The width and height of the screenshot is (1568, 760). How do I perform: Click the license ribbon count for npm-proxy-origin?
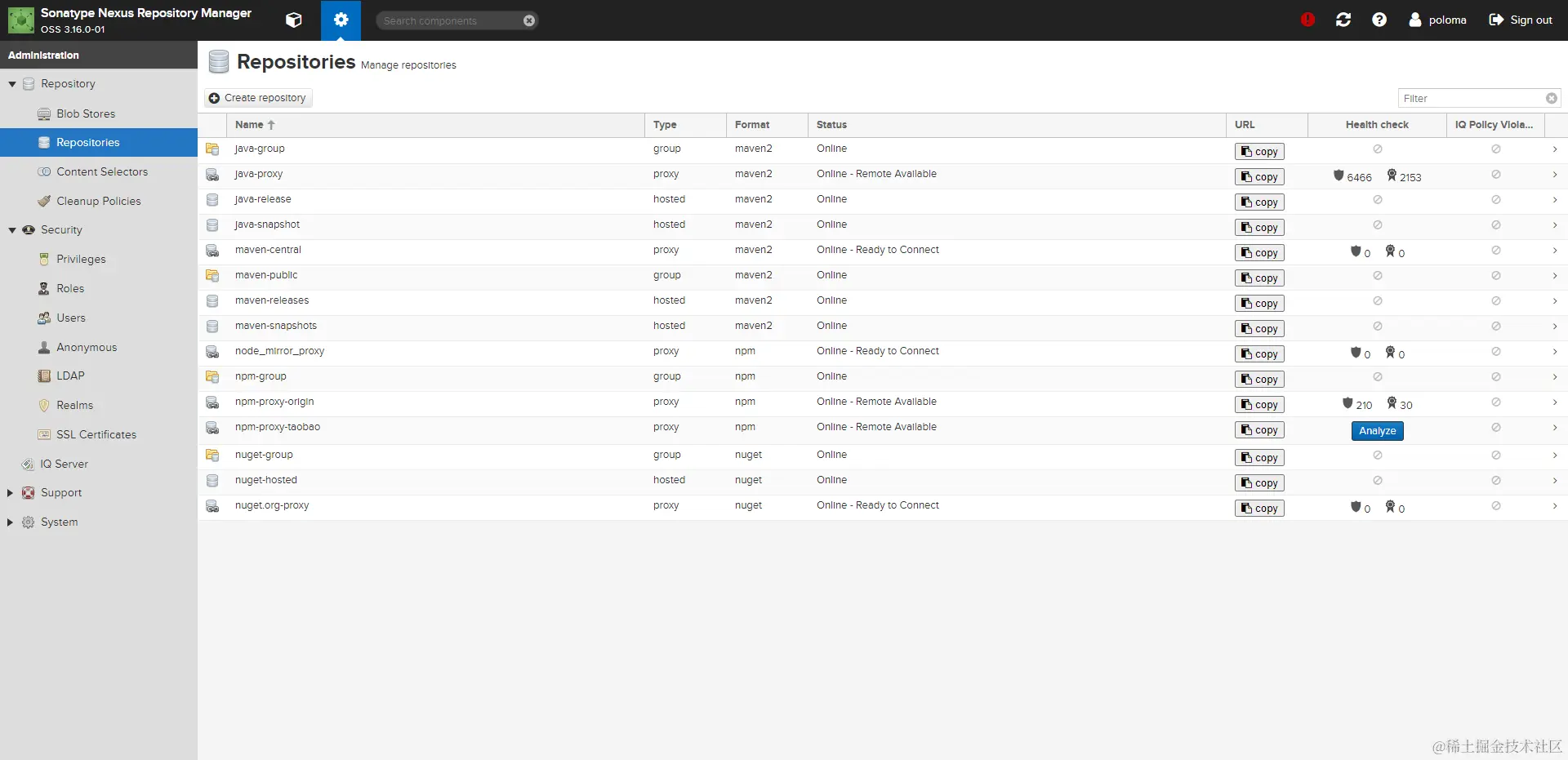tap(1400, 404)
